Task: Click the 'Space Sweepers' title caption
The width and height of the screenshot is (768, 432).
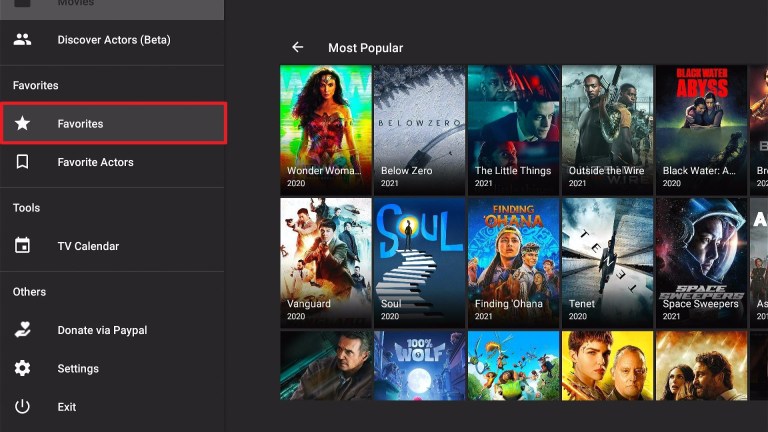Action: [x=700, y=304]
